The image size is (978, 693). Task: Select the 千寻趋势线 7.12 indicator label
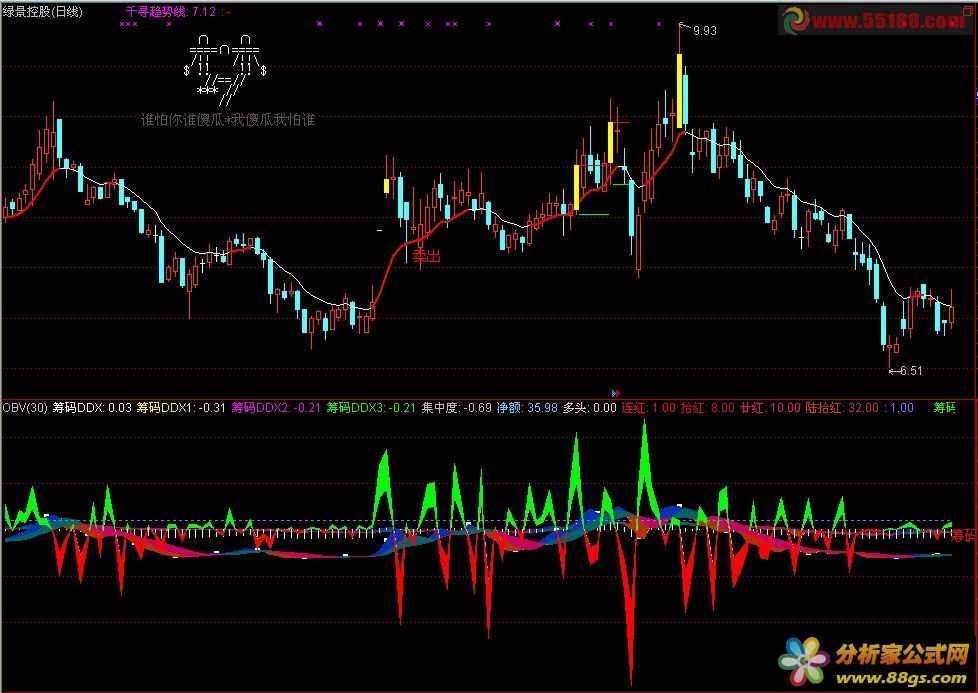click(170, 11)
